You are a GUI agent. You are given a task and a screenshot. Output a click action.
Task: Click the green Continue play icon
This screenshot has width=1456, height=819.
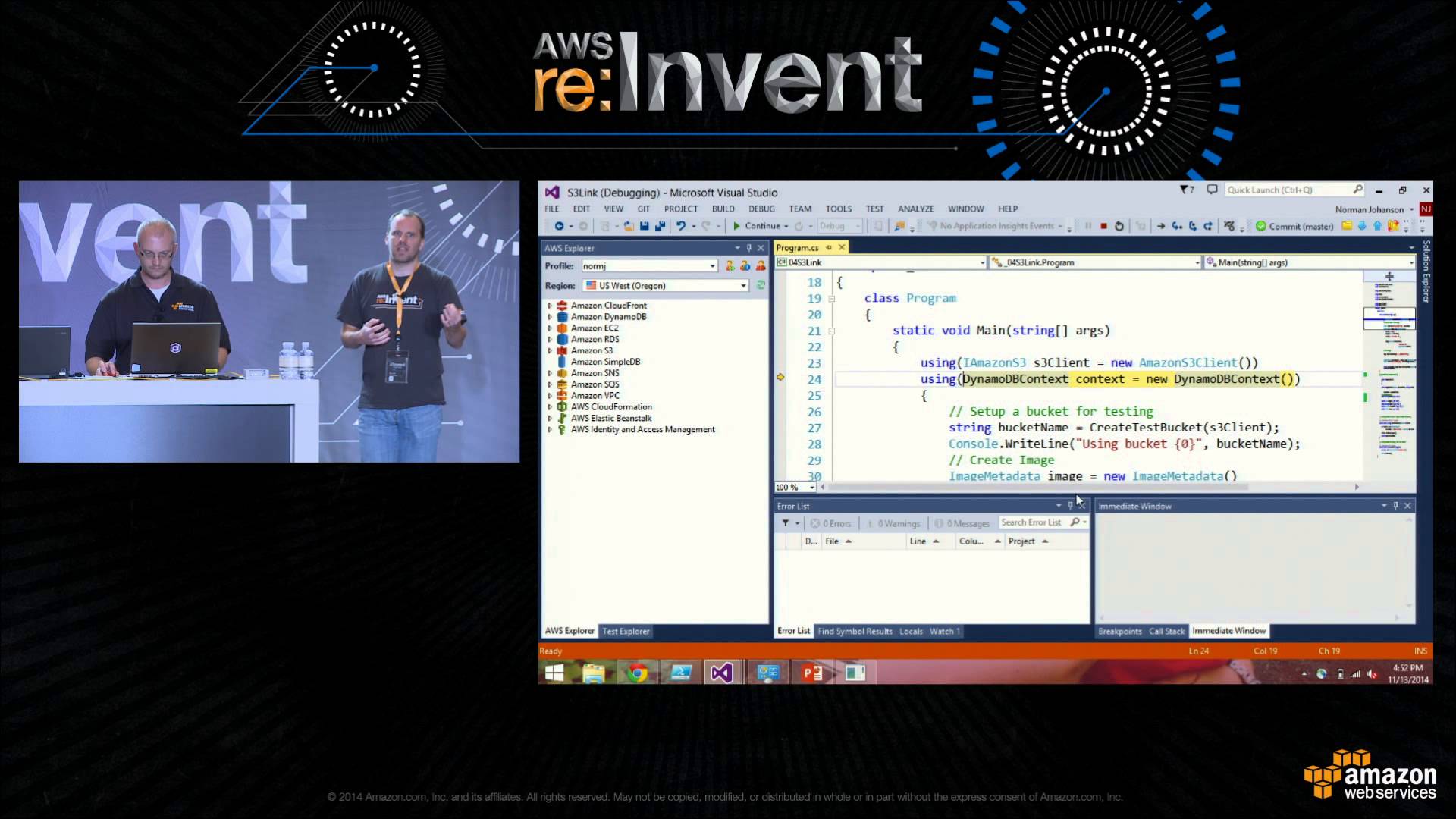coord(736,226)
